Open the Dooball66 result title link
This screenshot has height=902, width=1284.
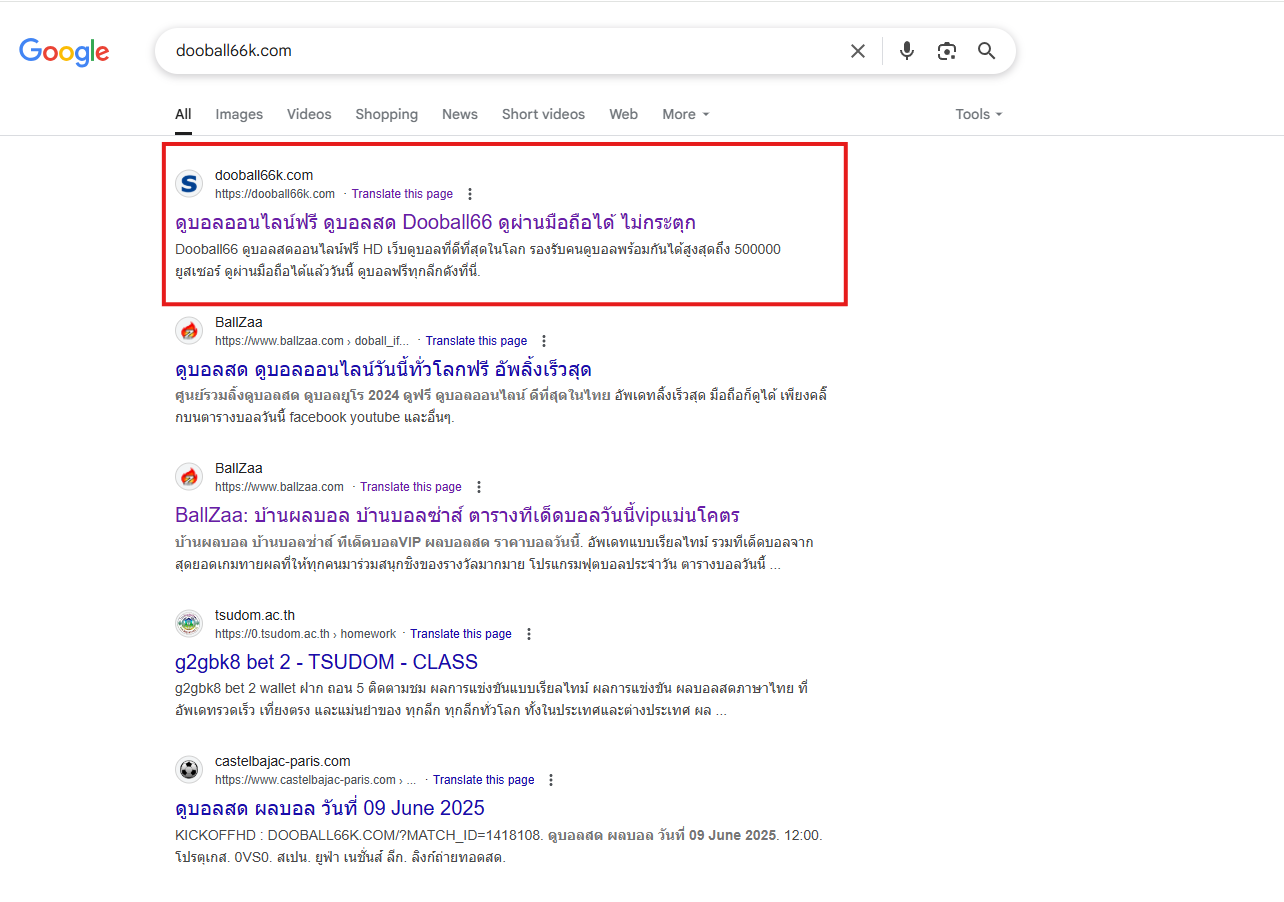[x=435, y=222]
